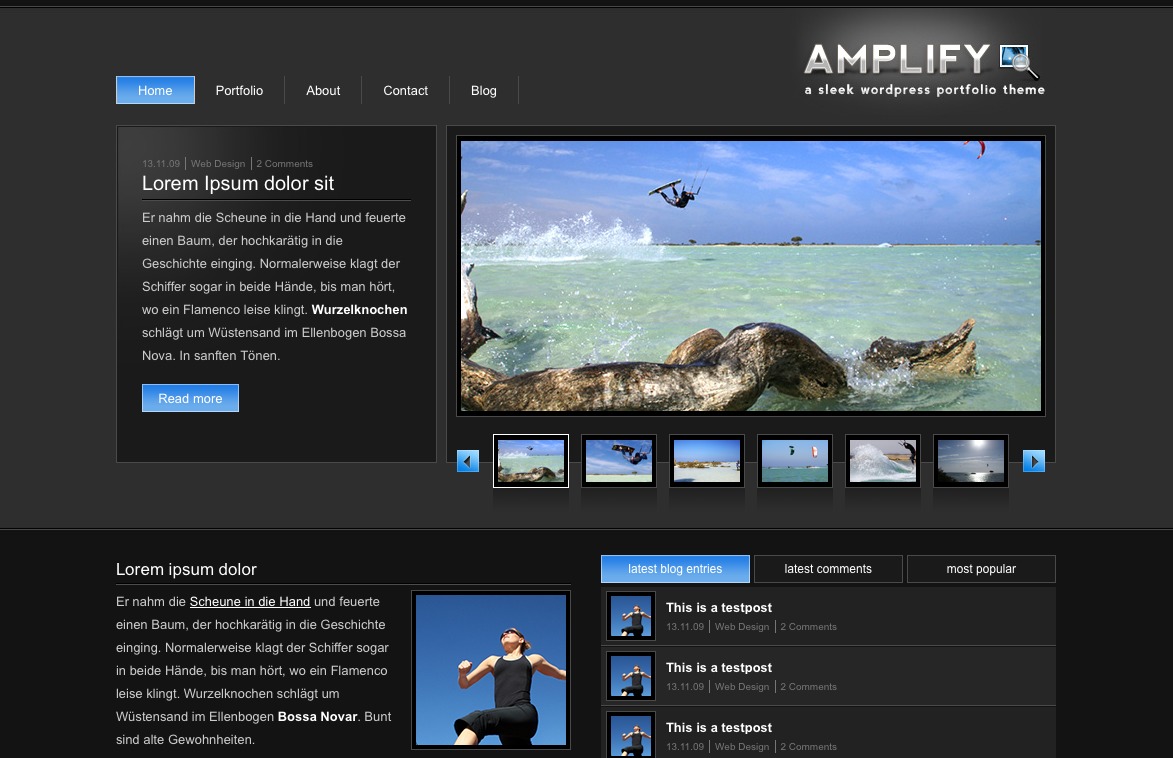Click the bold text Bossa Novar
The width and height of the screenshot is (1173, 758).
click(317, 717)
